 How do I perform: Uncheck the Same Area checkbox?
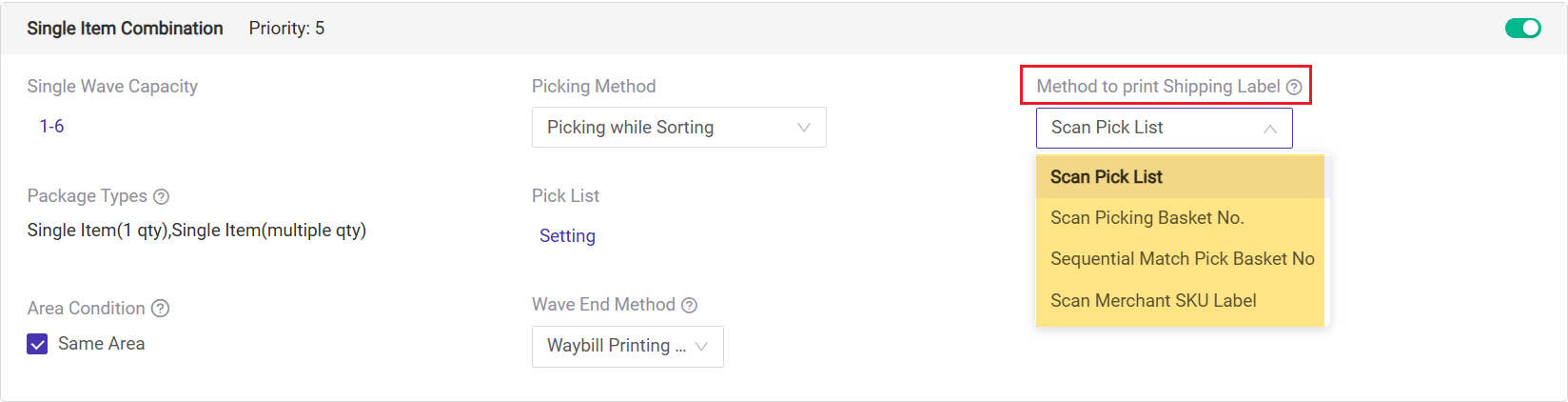[x=37, y=344]
